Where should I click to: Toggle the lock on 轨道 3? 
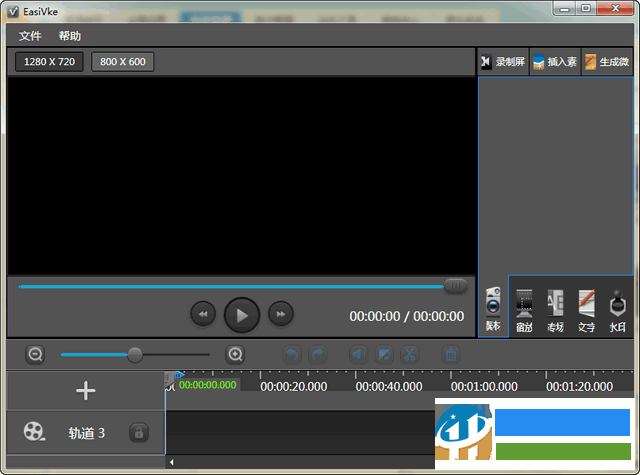pyautogui.click(x=139, y=433)
